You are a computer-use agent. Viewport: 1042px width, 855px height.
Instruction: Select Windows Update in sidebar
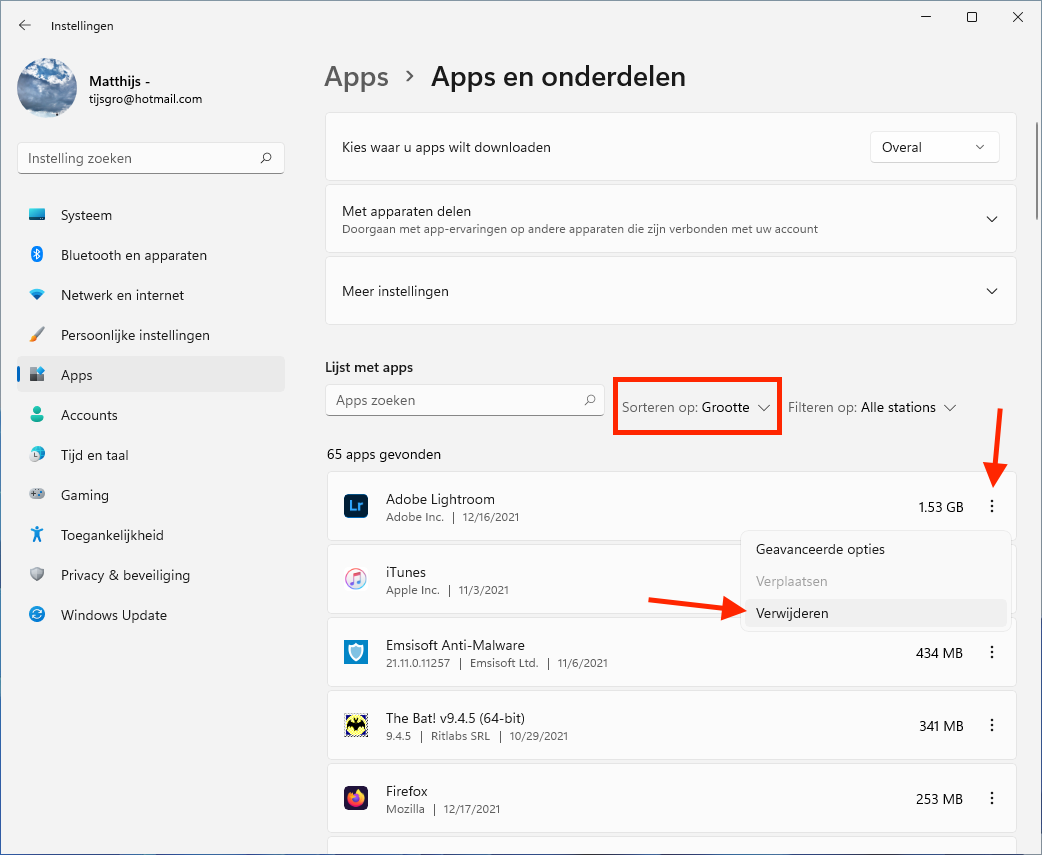click(x=113, y=615)
